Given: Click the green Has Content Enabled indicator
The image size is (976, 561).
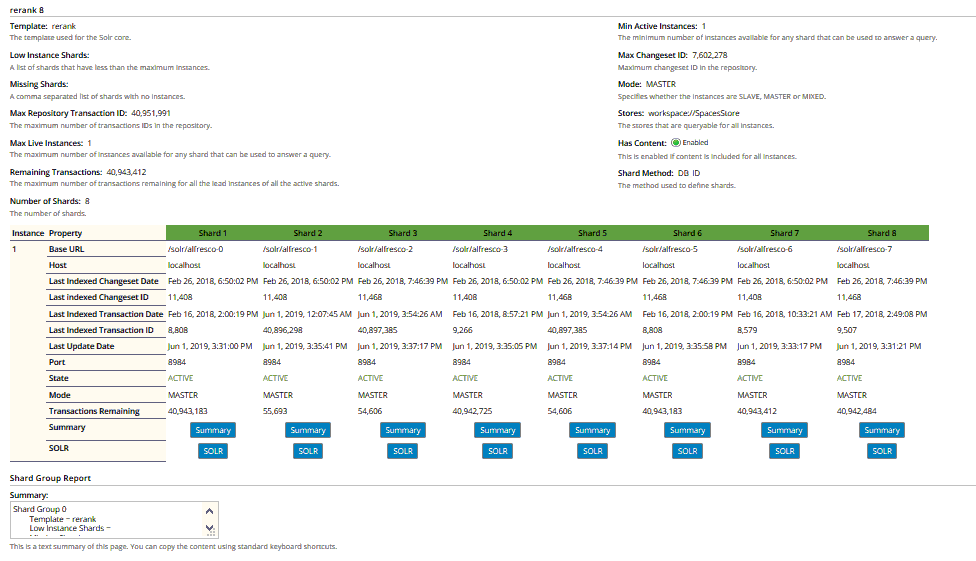Looking at the screenshot, I should coord(676,143).
